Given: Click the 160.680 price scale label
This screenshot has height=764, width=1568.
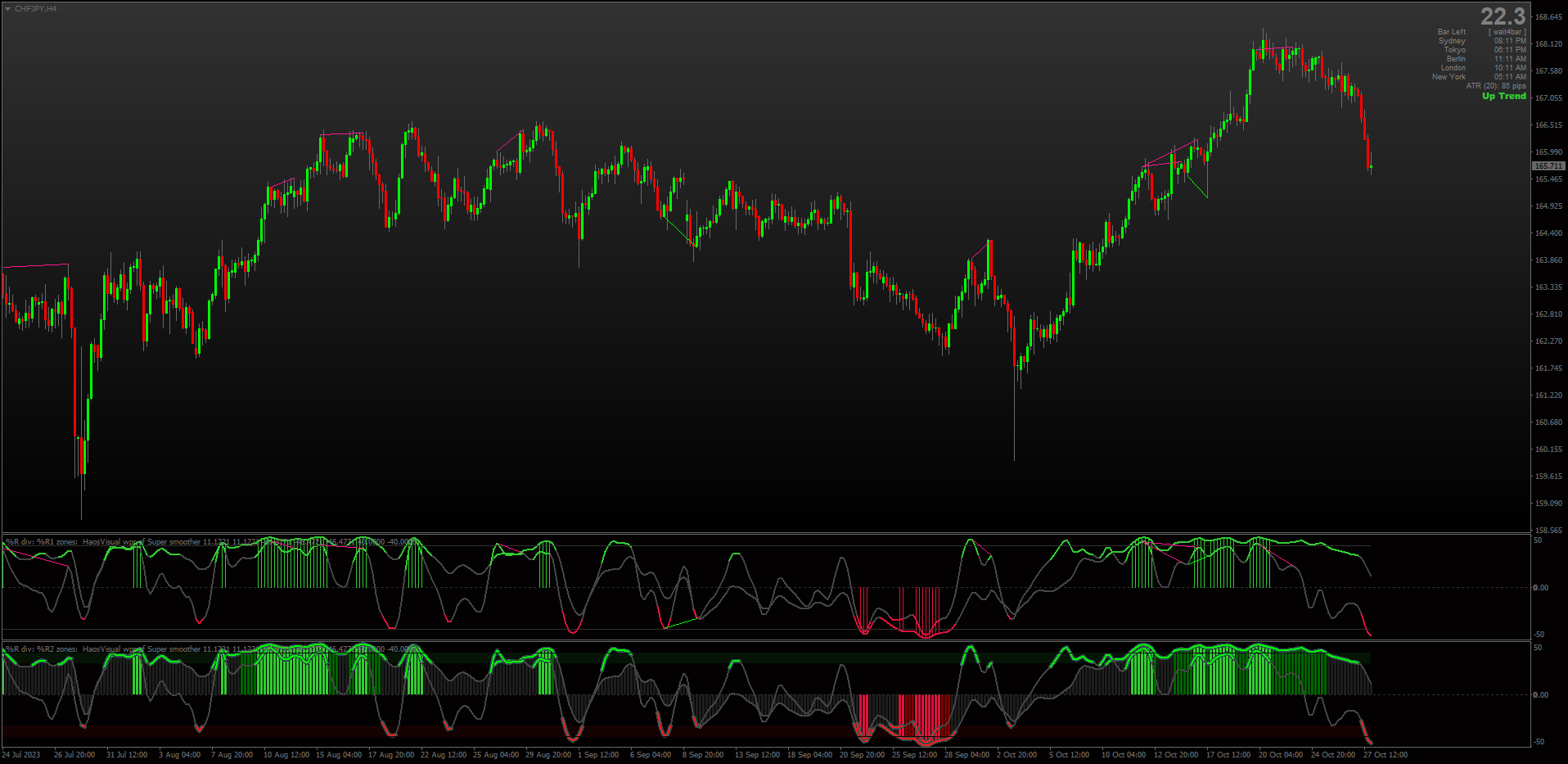Looking at the screenshot, I should click(x=1548, y=423).
